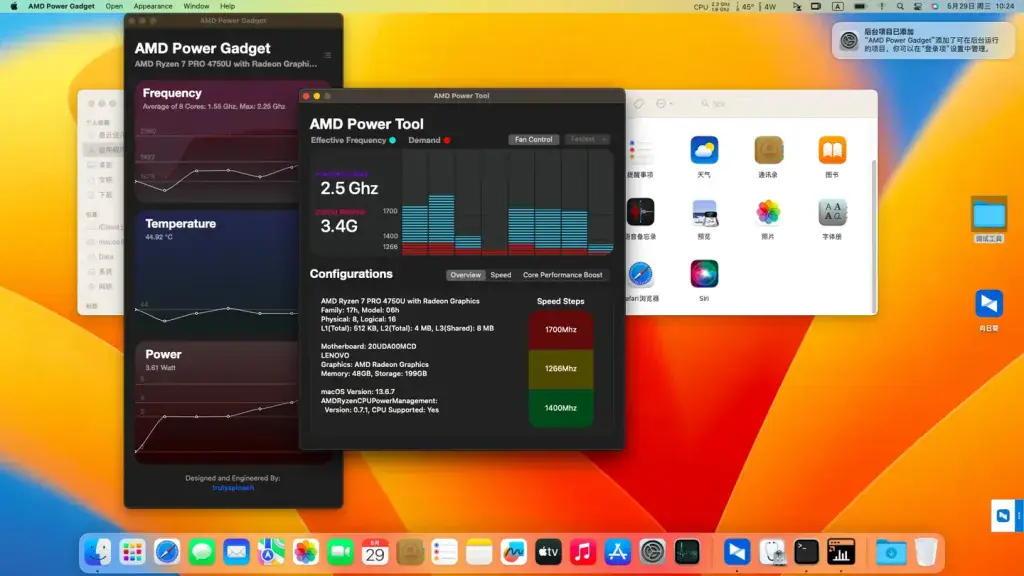
Task: Open the Window menu
Action: [196, 7]
